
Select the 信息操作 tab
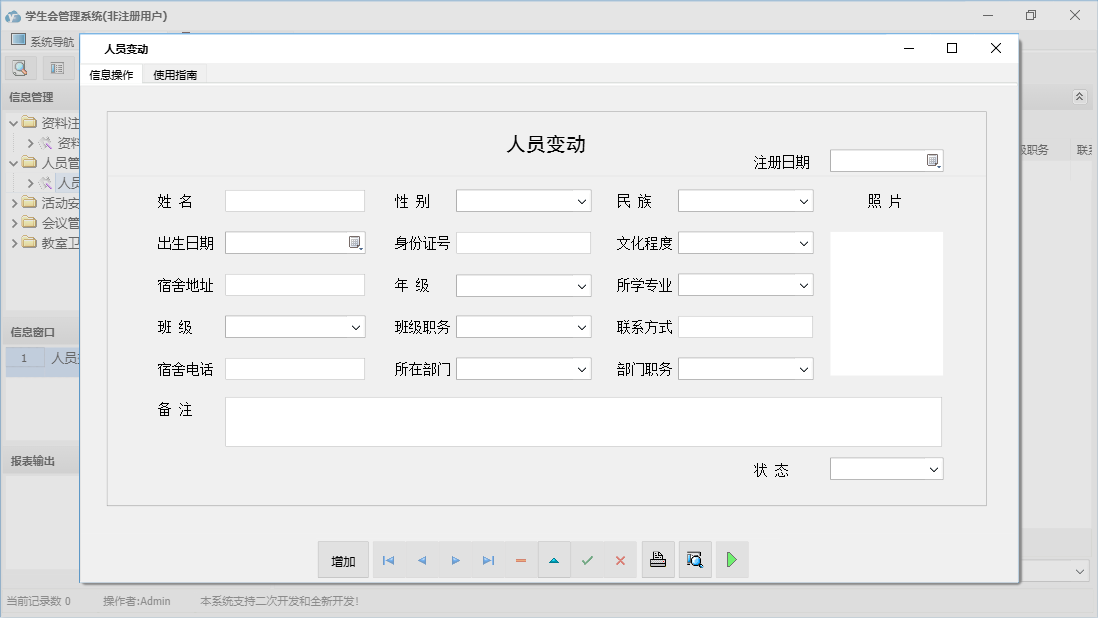(110, 74)
